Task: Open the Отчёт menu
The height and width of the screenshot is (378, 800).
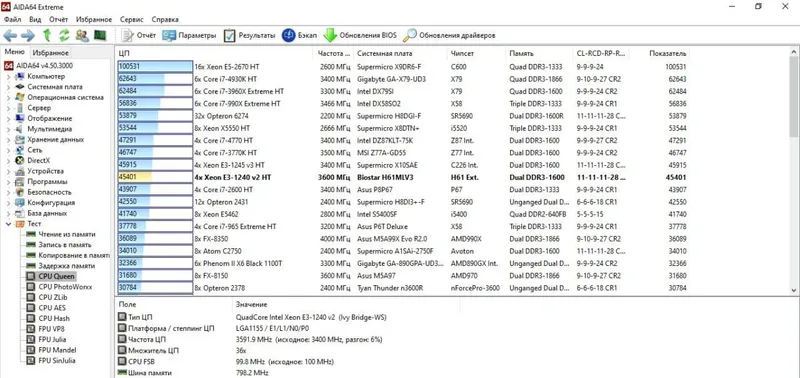Action: coord(59,19)
